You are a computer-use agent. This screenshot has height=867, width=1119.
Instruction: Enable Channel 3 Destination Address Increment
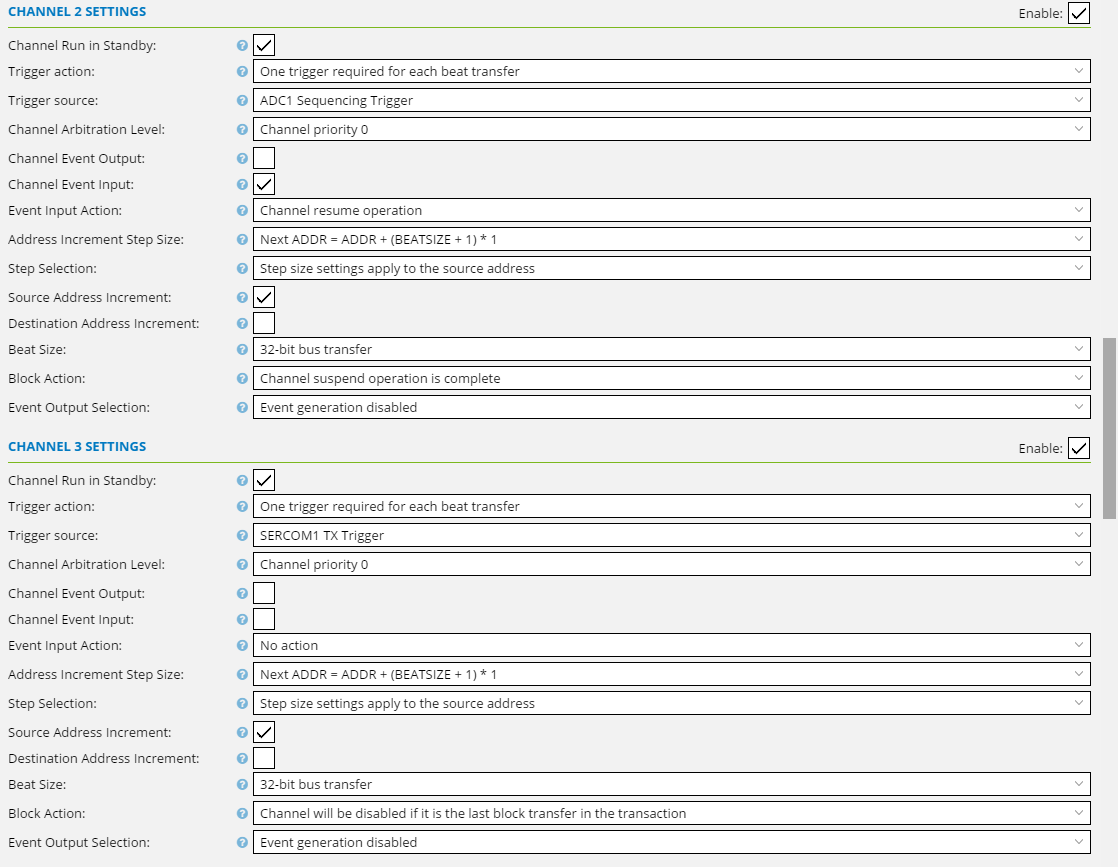[264, 758]
